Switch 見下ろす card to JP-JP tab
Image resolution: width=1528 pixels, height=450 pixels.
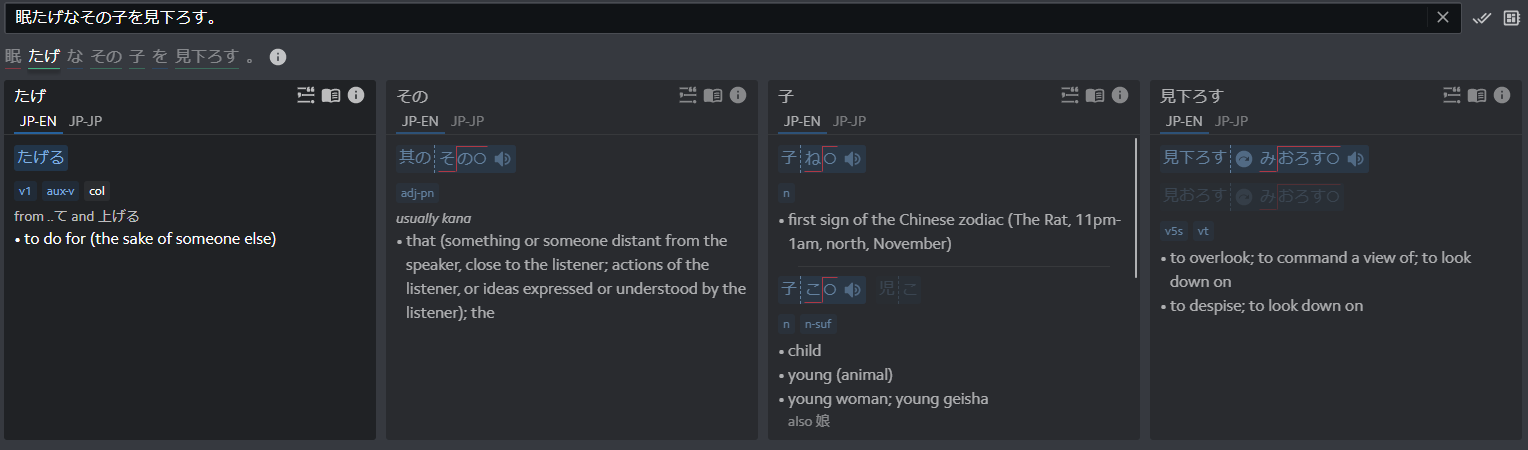1231,121
